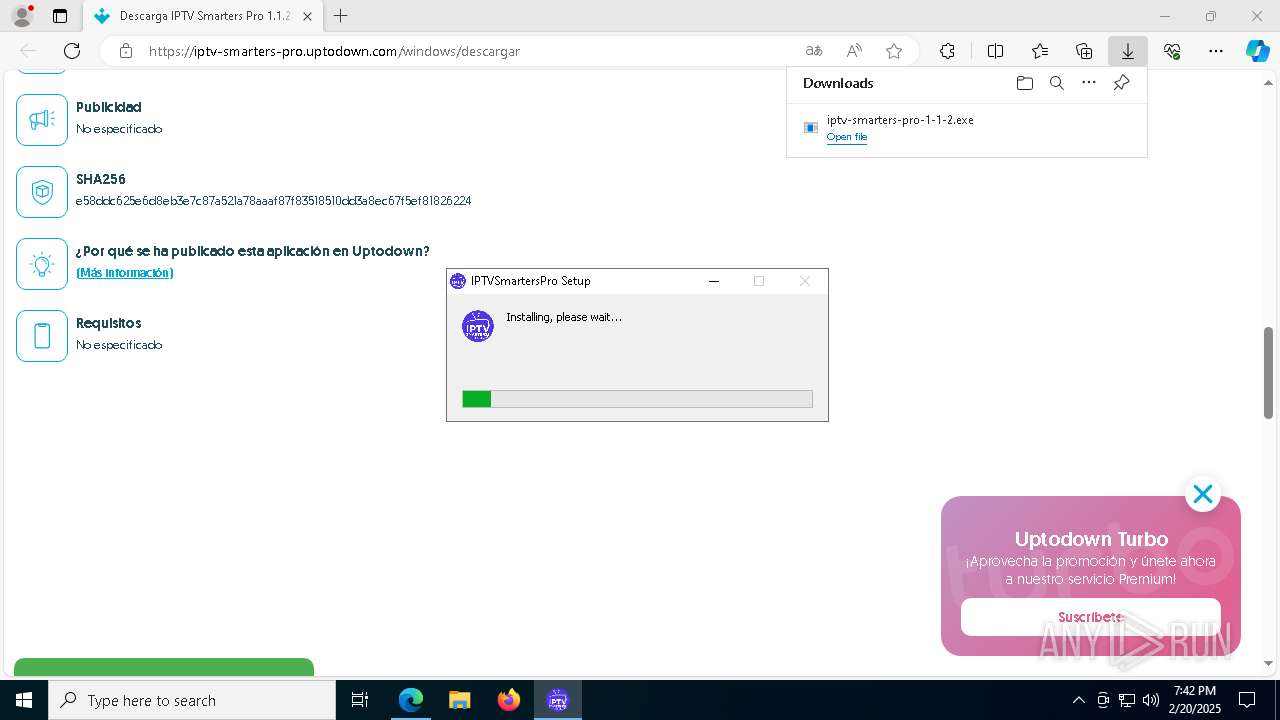Select iptv-smarters-pro-1-1-2.exe download entry

tap(966, 128)
